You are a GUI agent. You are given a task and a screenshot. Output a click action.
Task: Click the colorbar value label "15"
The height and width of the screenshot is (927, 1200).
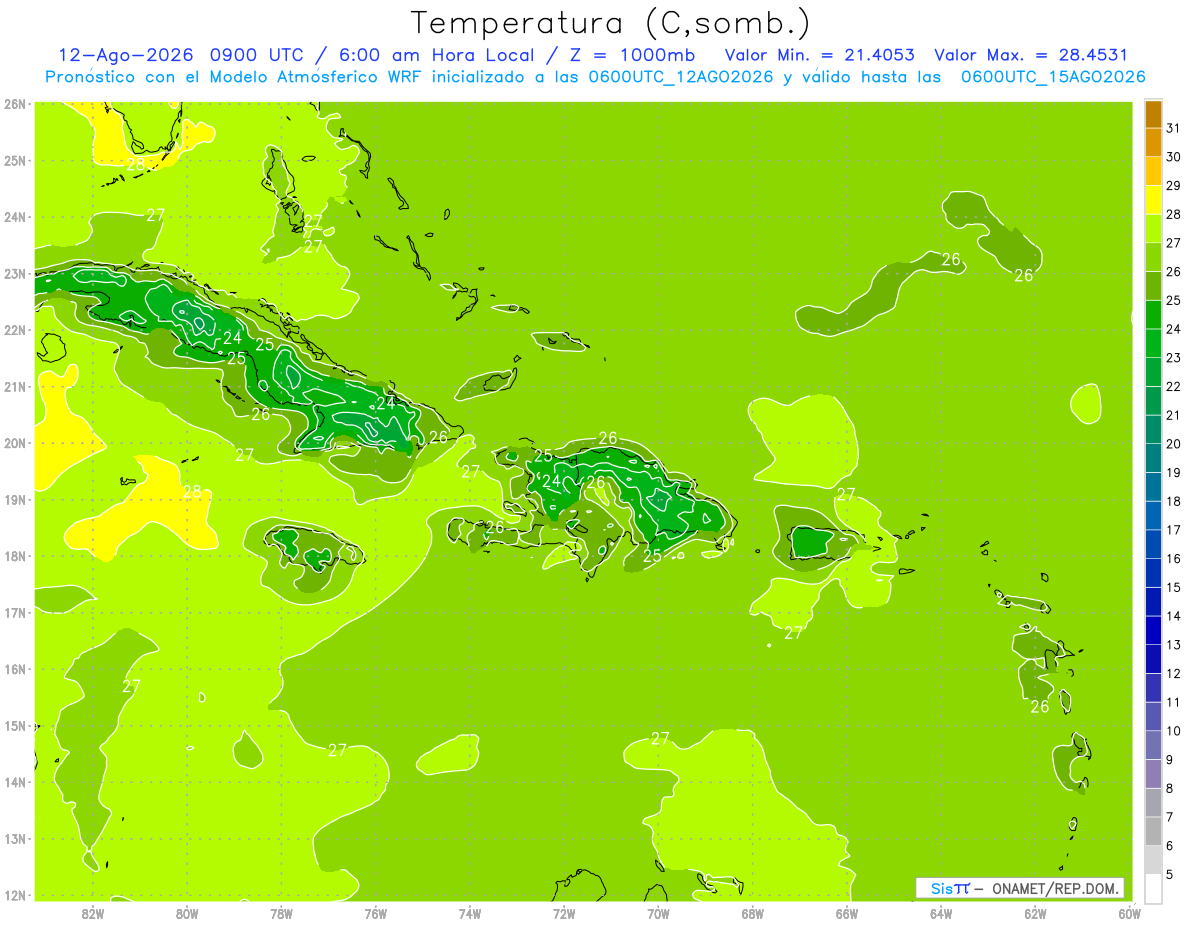click(x=1174, y=588)
